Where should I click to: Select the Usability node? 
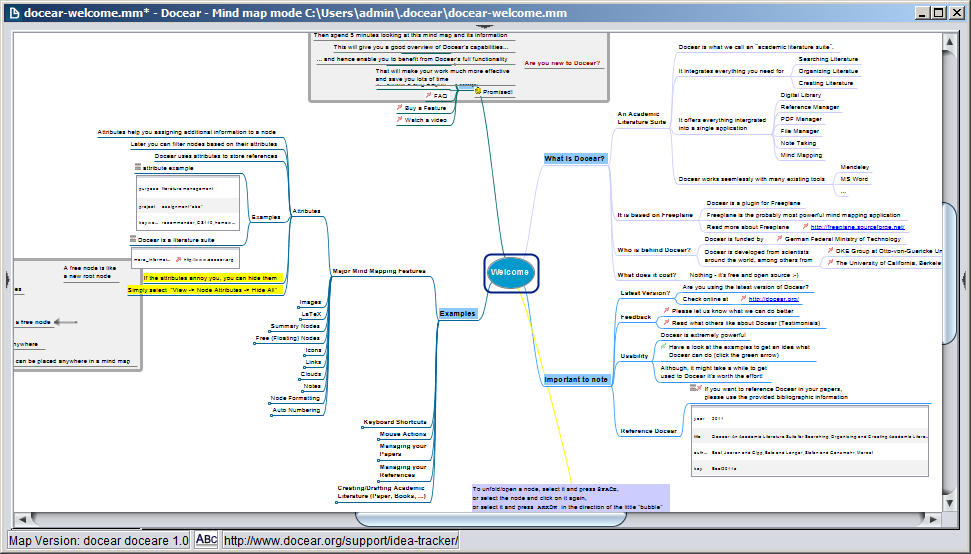coord(634,356)
